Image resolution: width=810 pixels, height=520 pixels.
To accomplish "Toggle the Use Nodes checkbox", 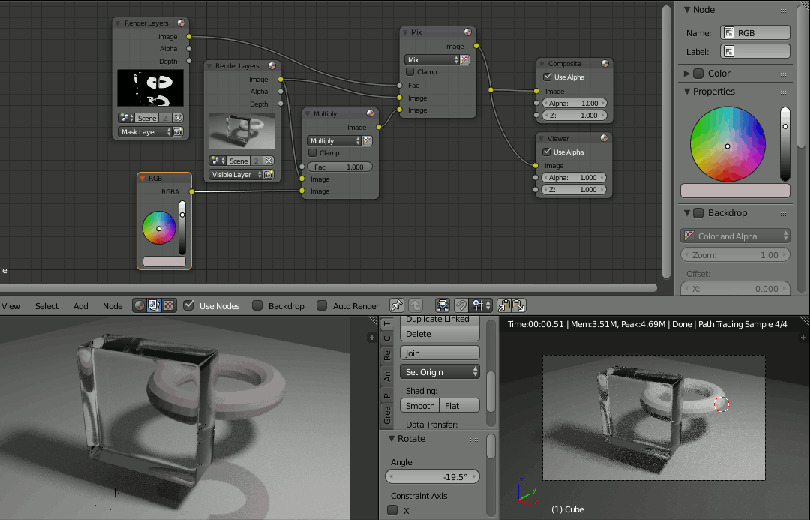I will (189, 306).
